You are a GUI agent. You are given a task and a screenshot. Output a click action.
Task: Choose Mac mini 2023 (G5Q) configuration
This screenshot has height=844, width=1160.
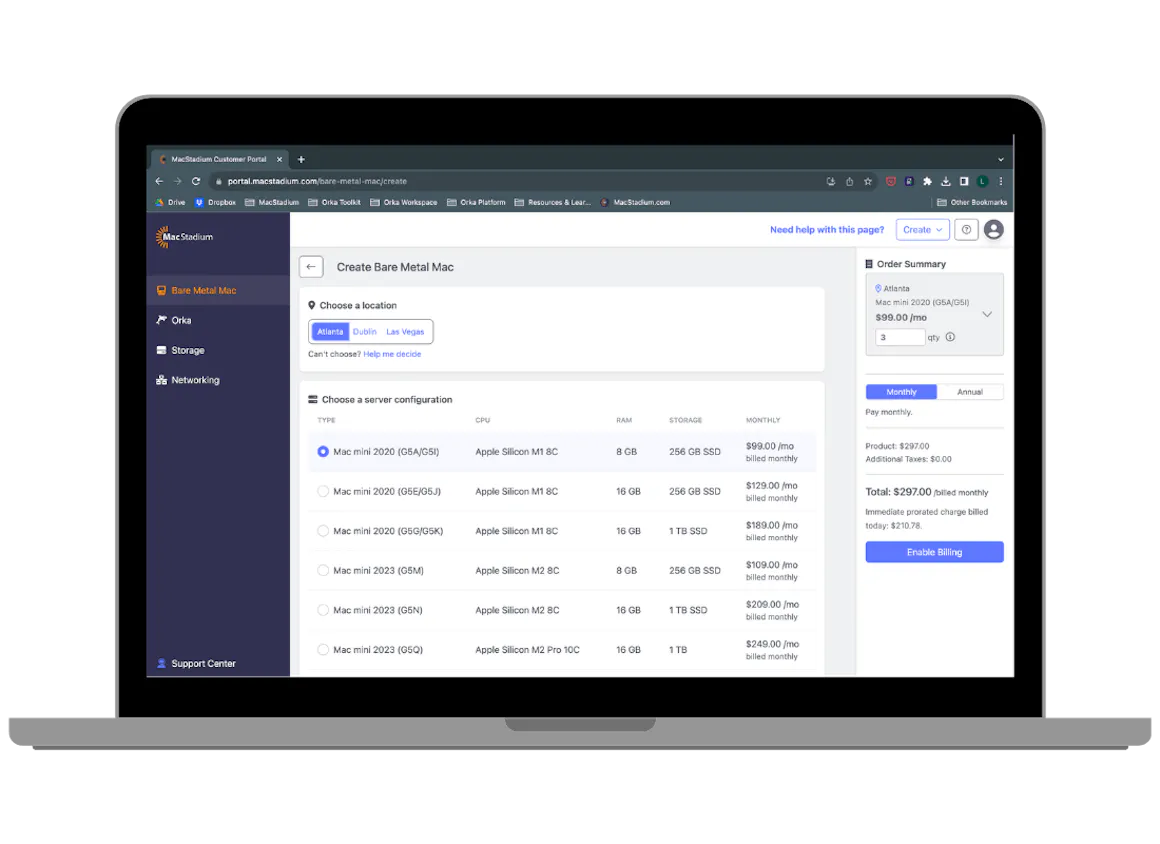[x=323, y=650]
